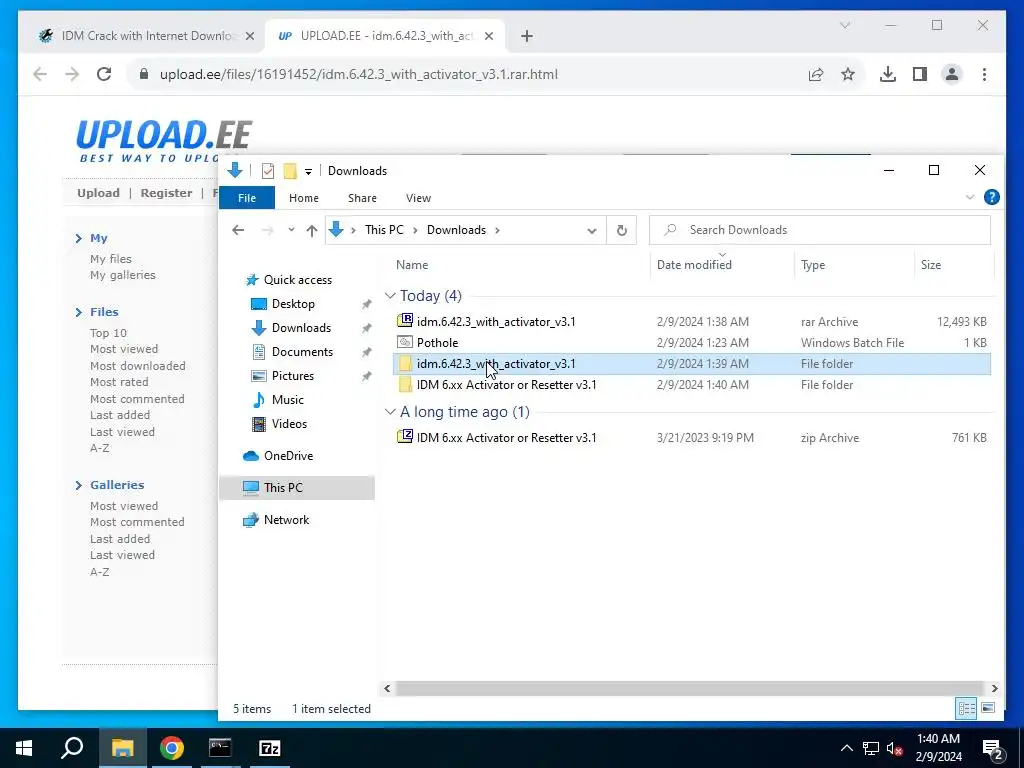Viewport: 1024px width, 768px height.
Task: Click the Properties quick access toolbar icon
Action: point(268,171)
